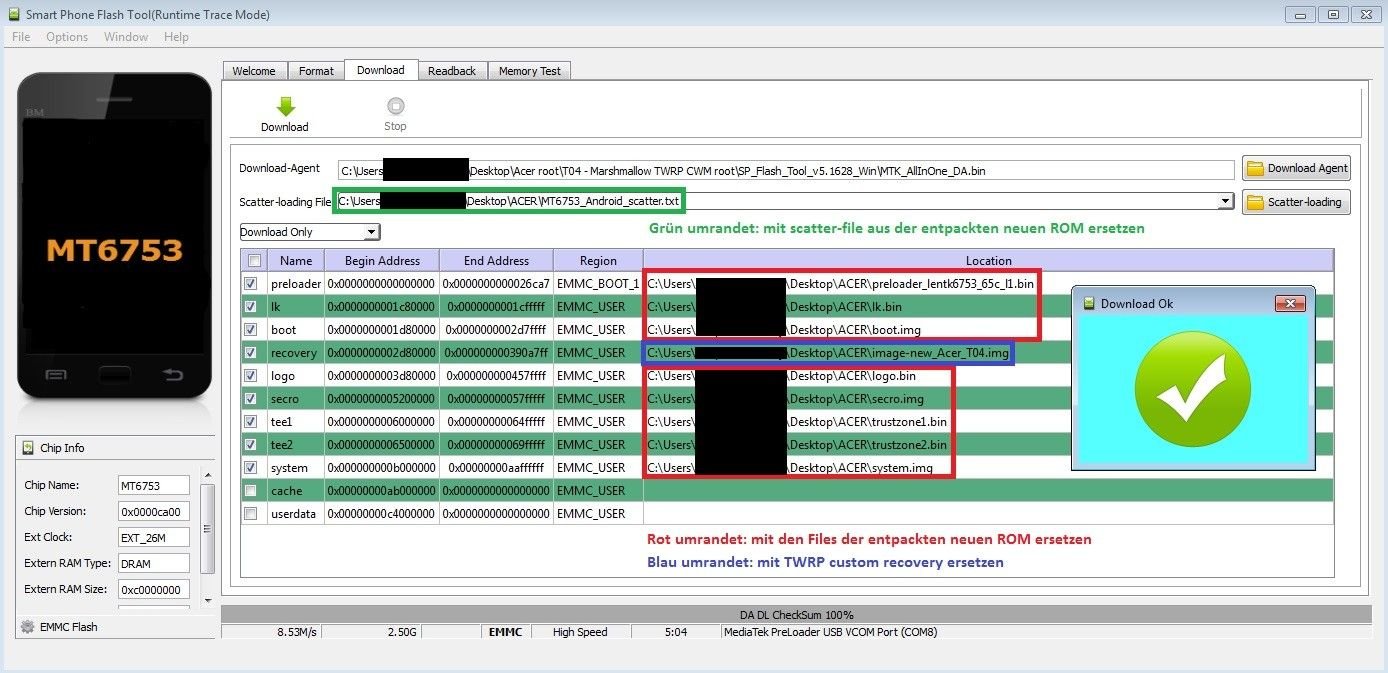This screenshot has width=1388, height=673.
Task: Click the Extern RAM Type field
Action: pos(153,563)
